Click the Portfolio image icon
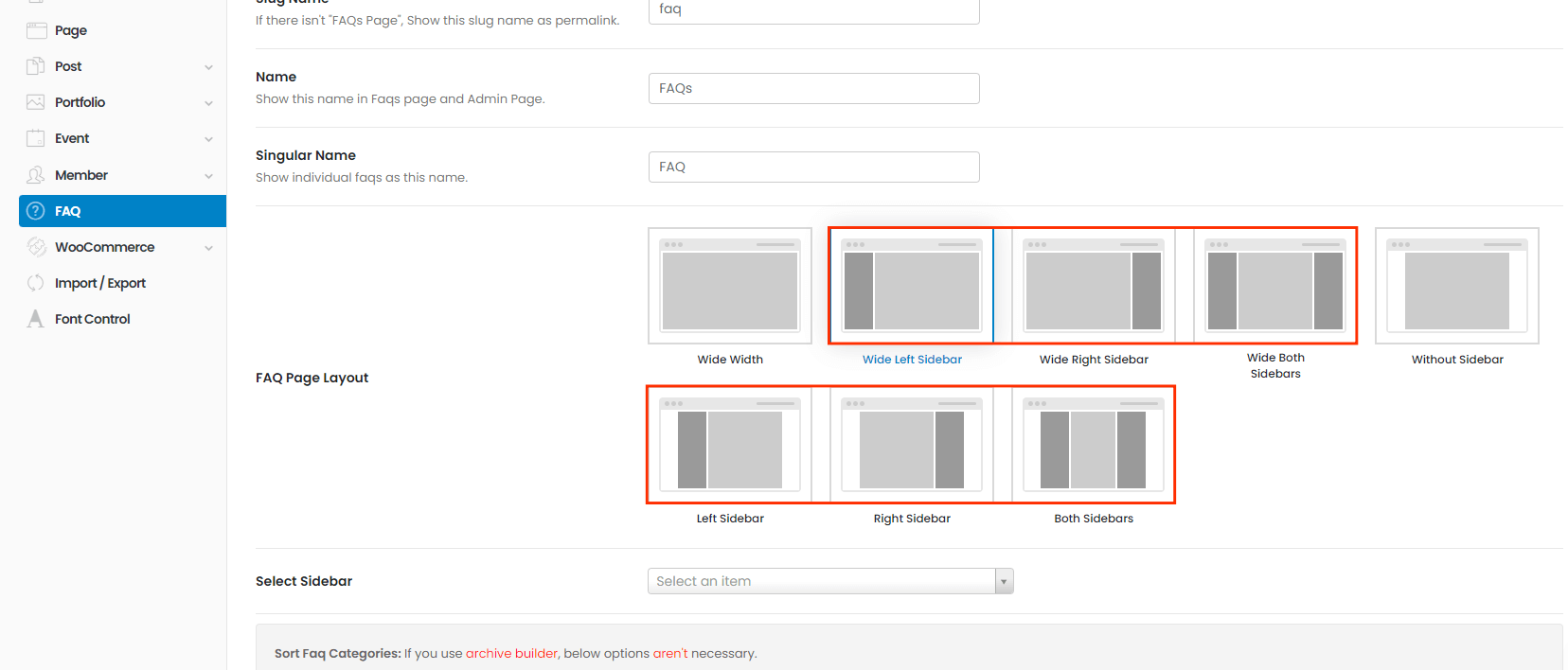Viewport: 1568px width, 670px height. click(36, 102)
